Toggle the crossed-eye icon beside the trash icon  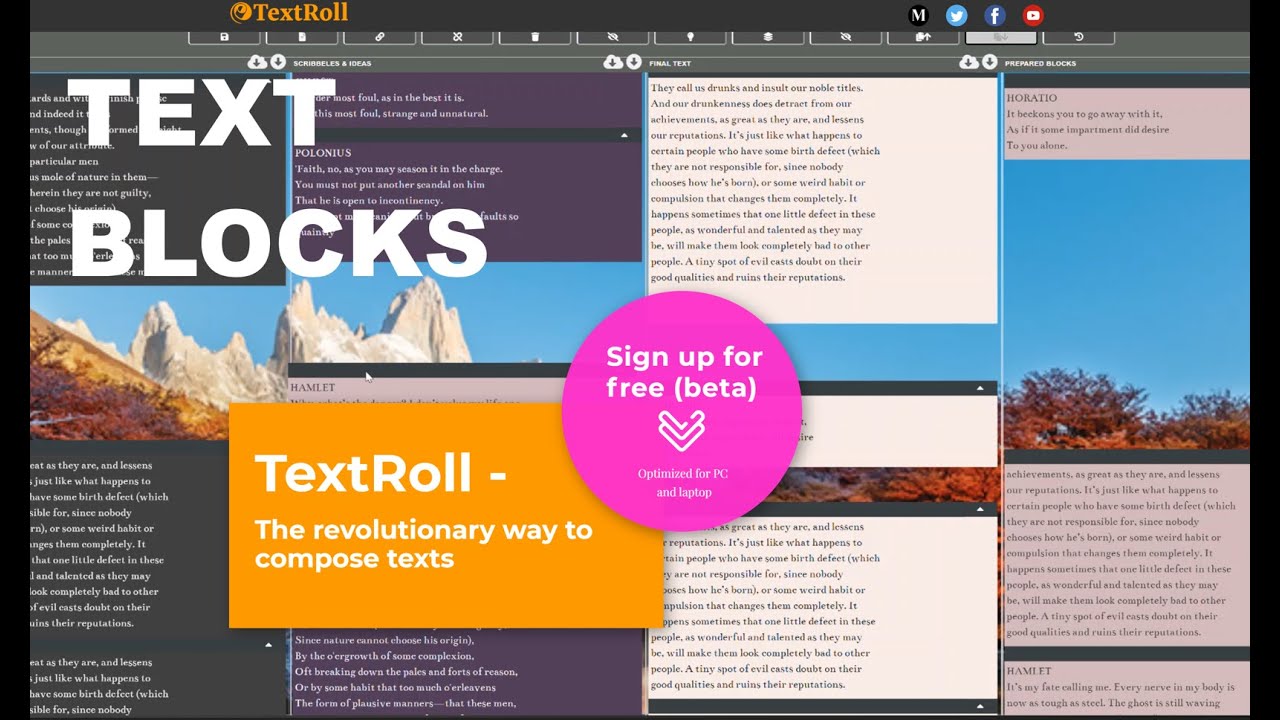pyautogui.click(x=613, y=37)
